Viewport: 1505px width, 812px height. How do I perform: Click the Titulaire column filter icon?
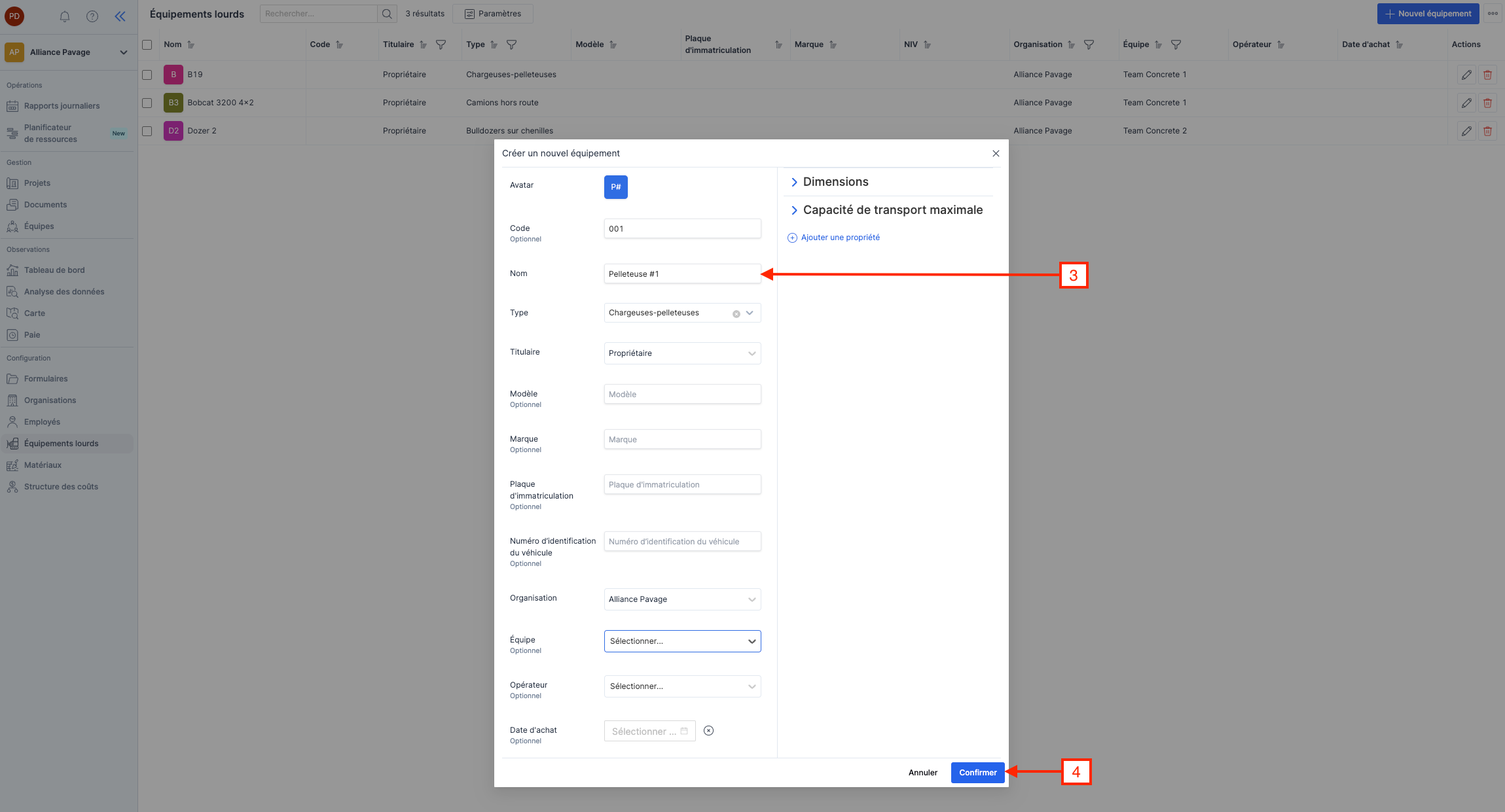441,44
